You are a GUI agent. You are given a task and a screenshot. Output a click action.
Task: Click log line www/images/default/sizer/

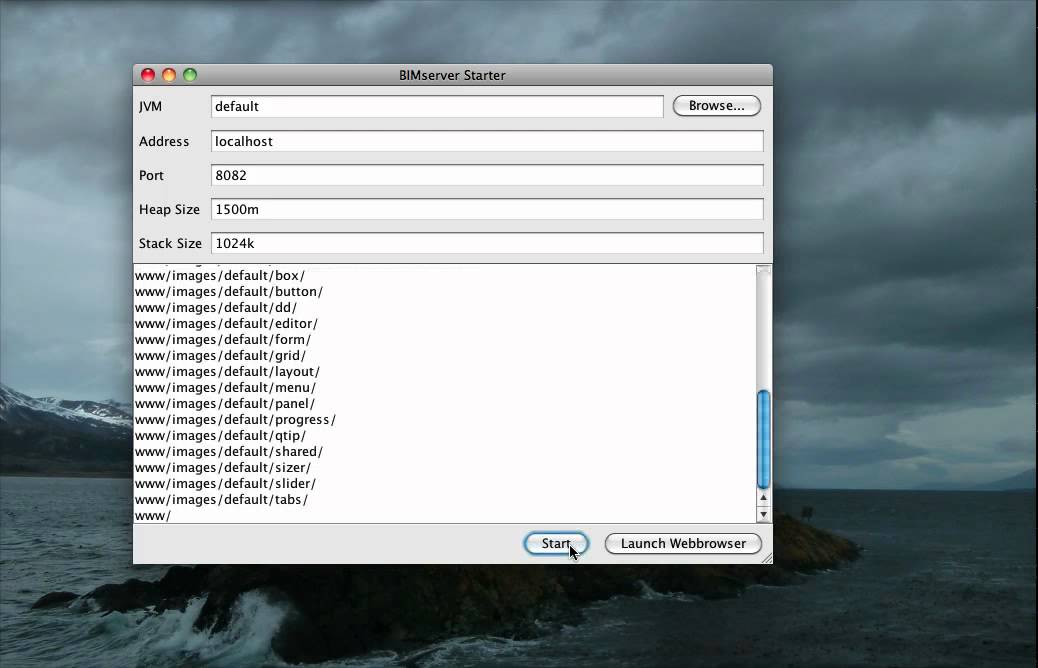point(223,467)
